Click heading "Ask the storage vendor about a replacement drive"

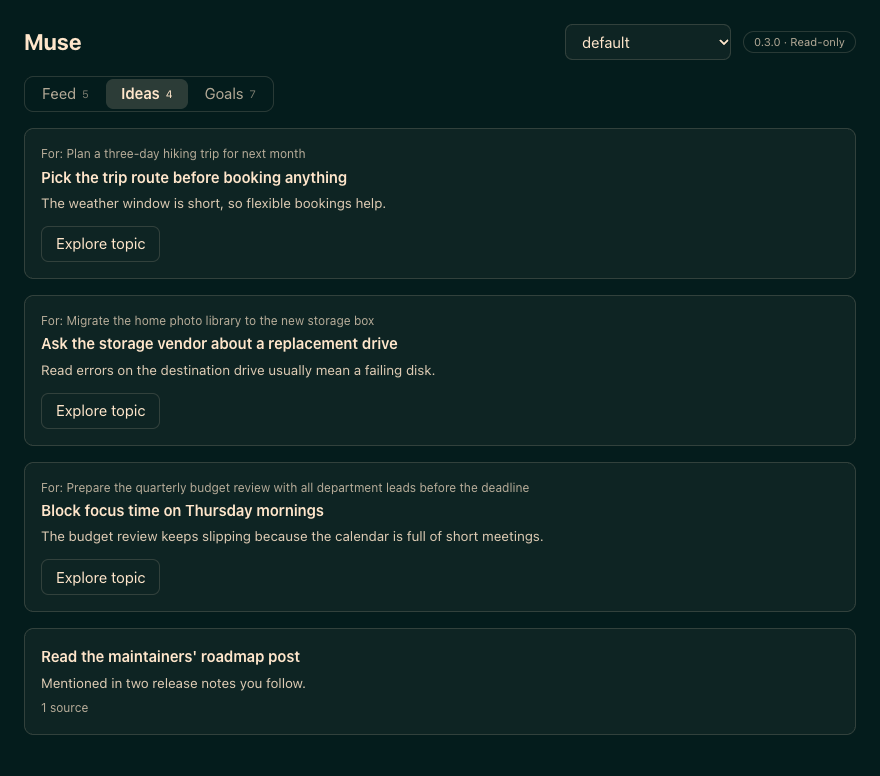tap(219, 343)
